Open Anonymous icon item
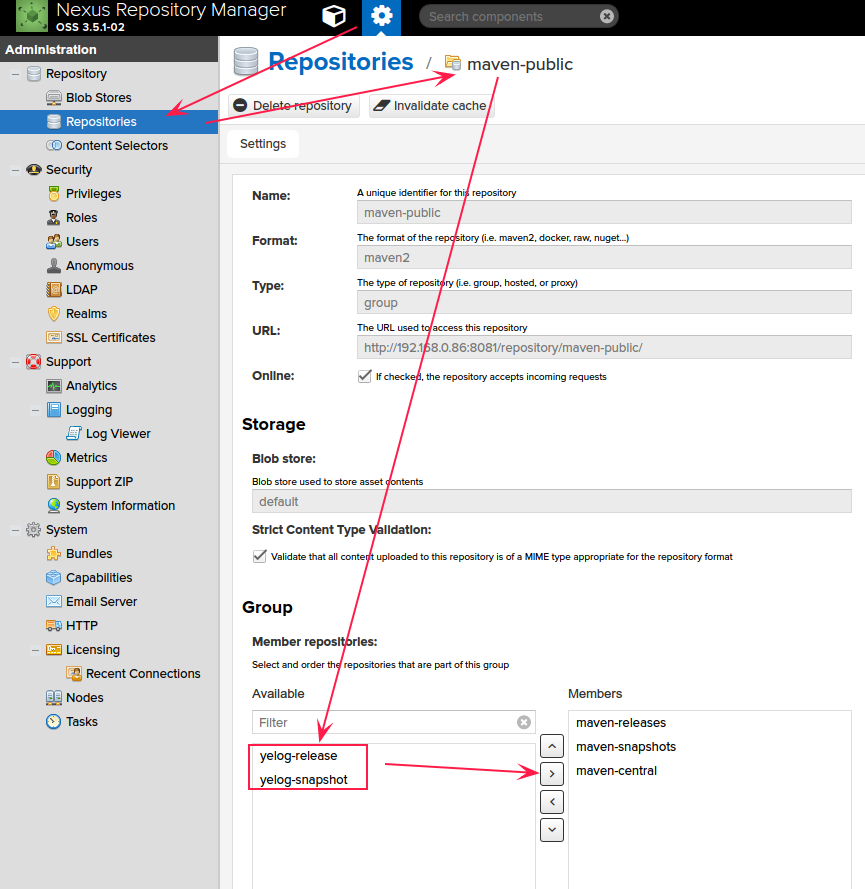The height and width of the screenshot is (889, 865). (x=54, y=265)
